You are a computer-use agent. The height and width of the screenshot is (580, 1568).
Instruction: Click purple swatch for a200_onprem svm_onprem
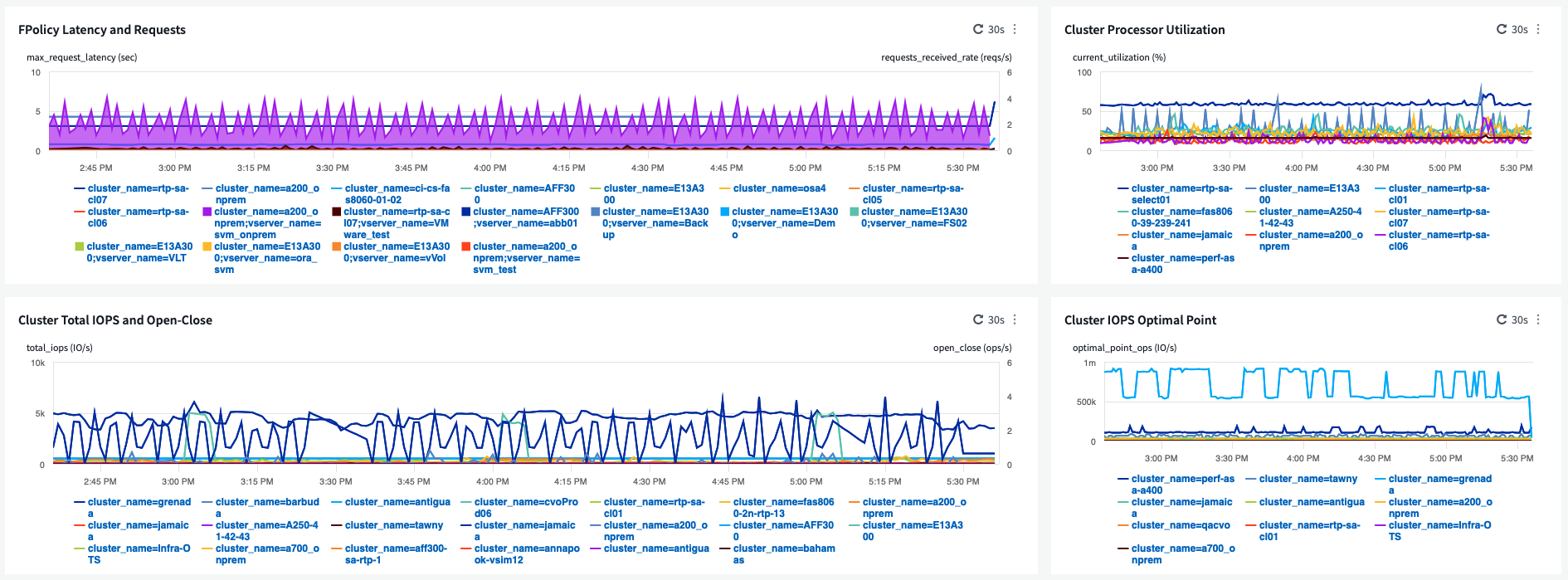[x=207, y=212]
